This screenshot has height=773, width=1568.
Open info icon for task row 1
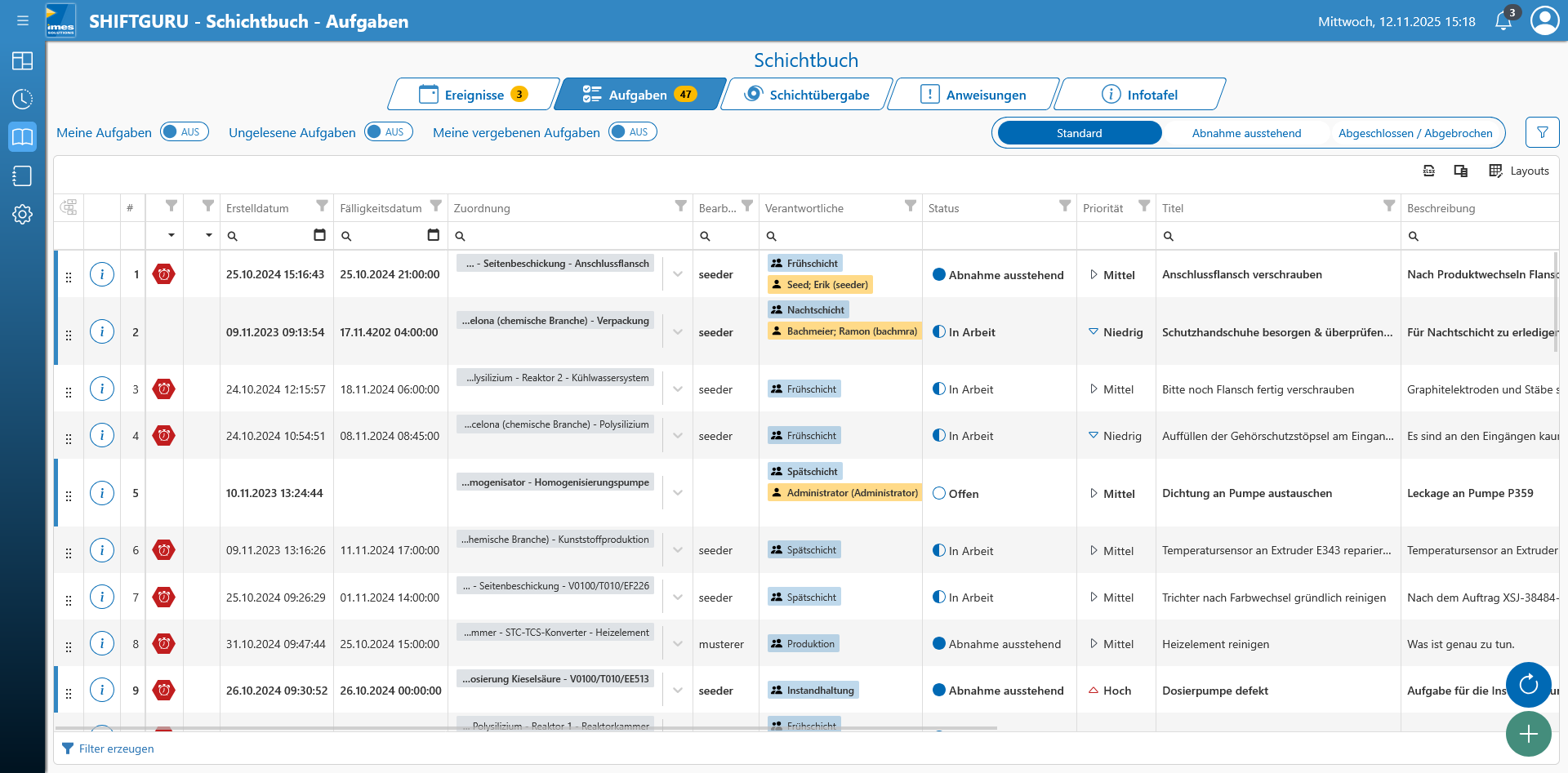[x=102, y=274]
